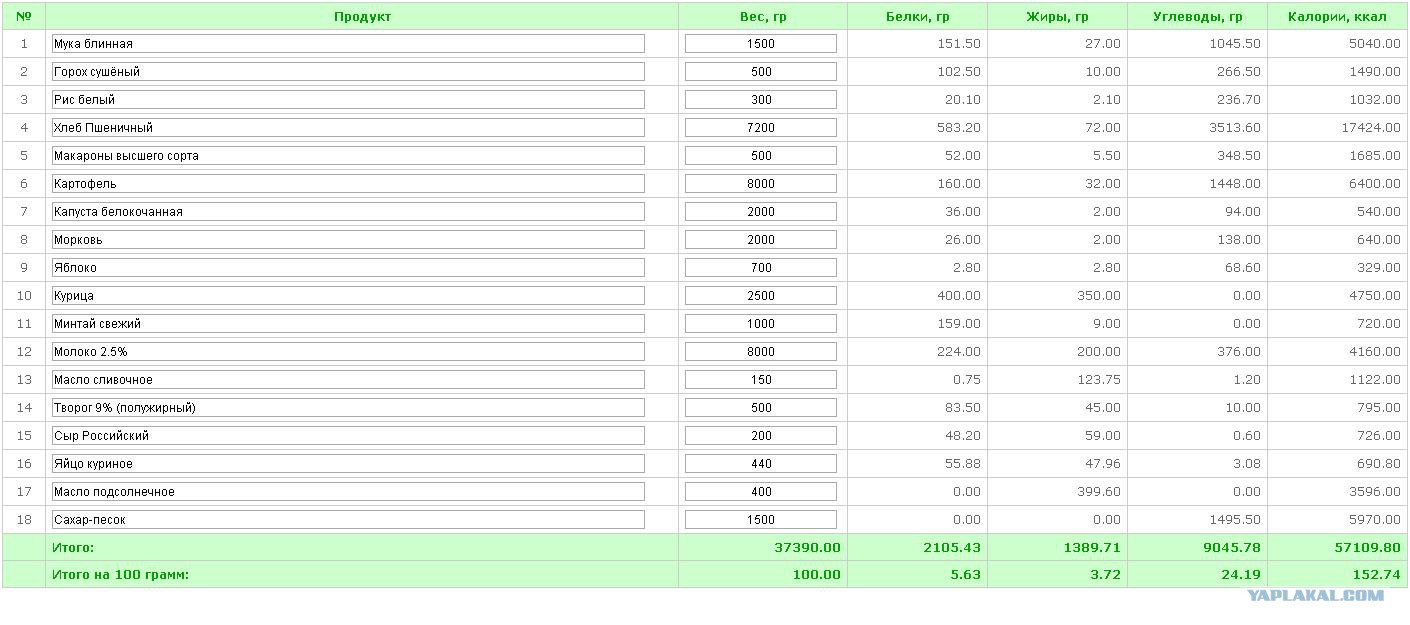
Task: Click the protein value 583.20
Action: 958,128
